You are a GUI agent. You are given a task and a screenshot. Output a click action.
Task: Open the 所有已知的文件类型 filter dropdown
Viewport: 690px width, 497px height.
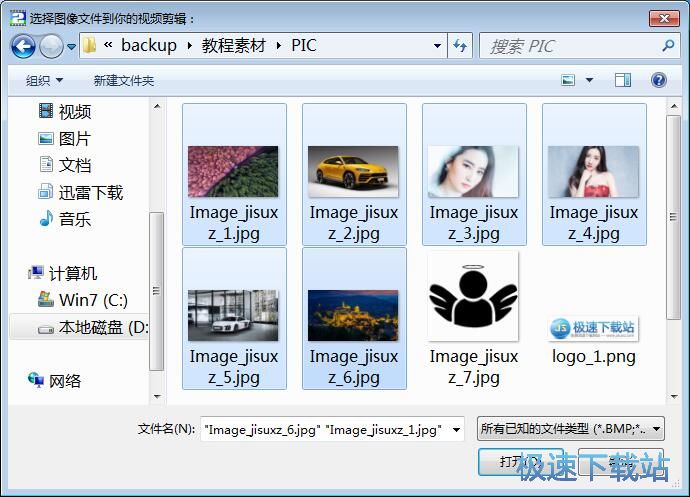570,429
